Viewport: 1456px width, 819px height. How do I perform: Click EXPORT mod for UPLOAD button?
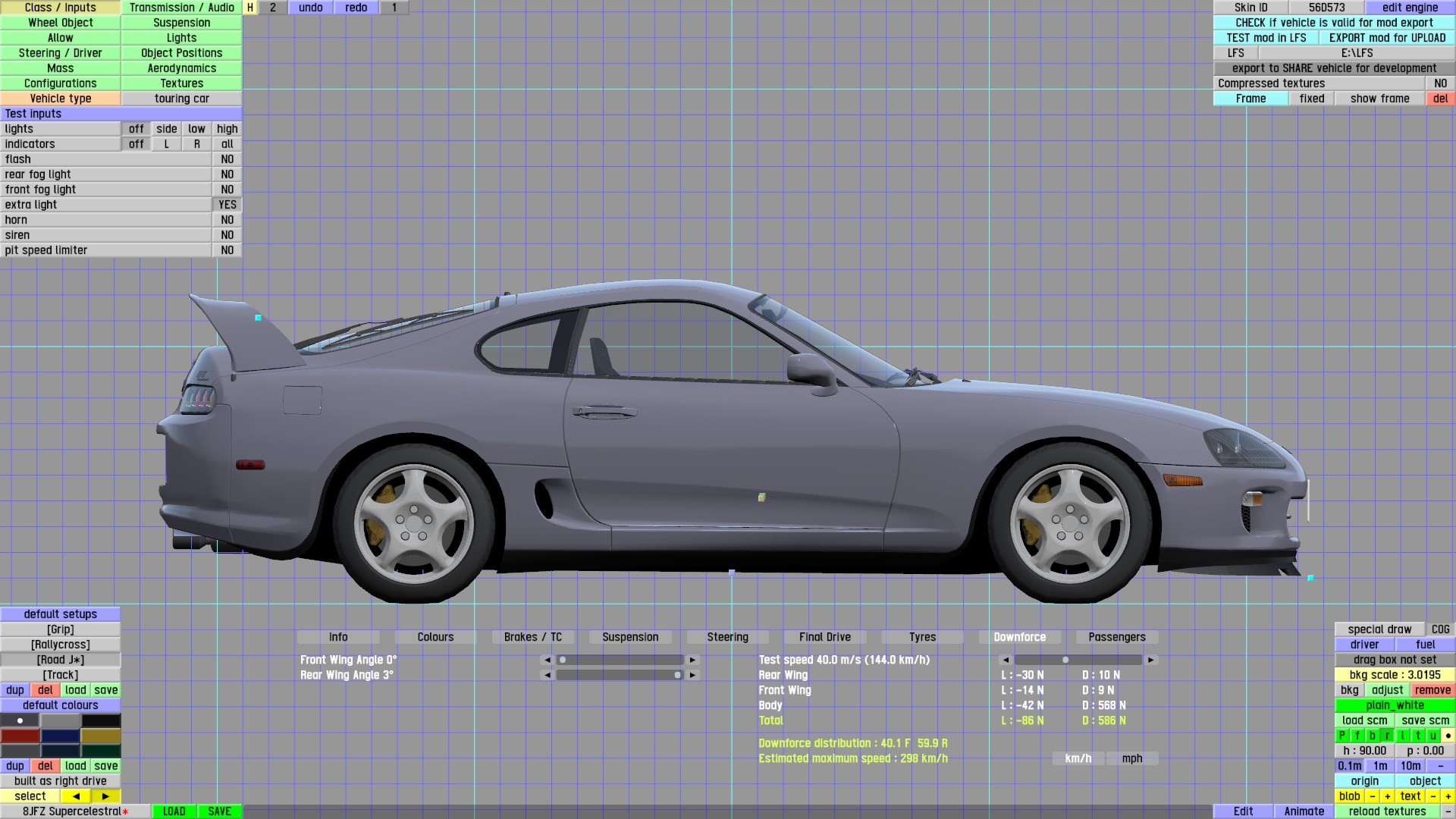1387,38
